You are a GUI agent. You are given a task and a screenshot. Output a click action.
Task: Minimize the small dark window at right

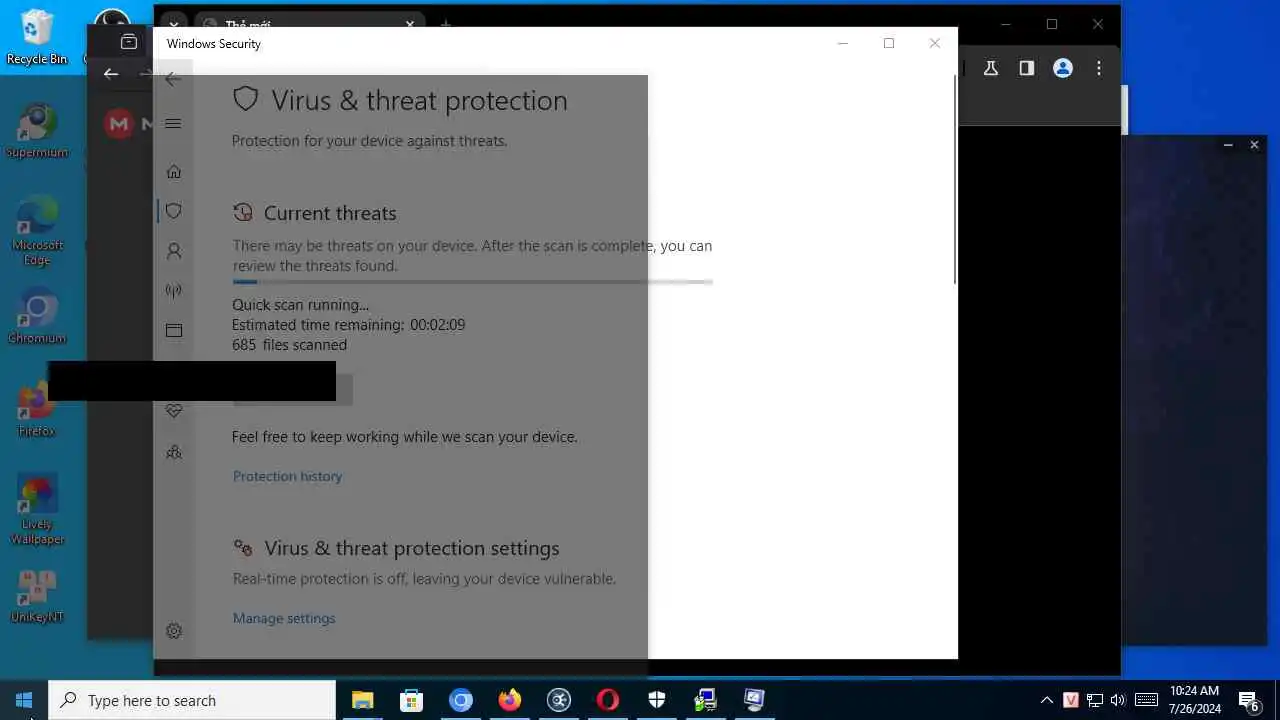(x=1228, y=145)
